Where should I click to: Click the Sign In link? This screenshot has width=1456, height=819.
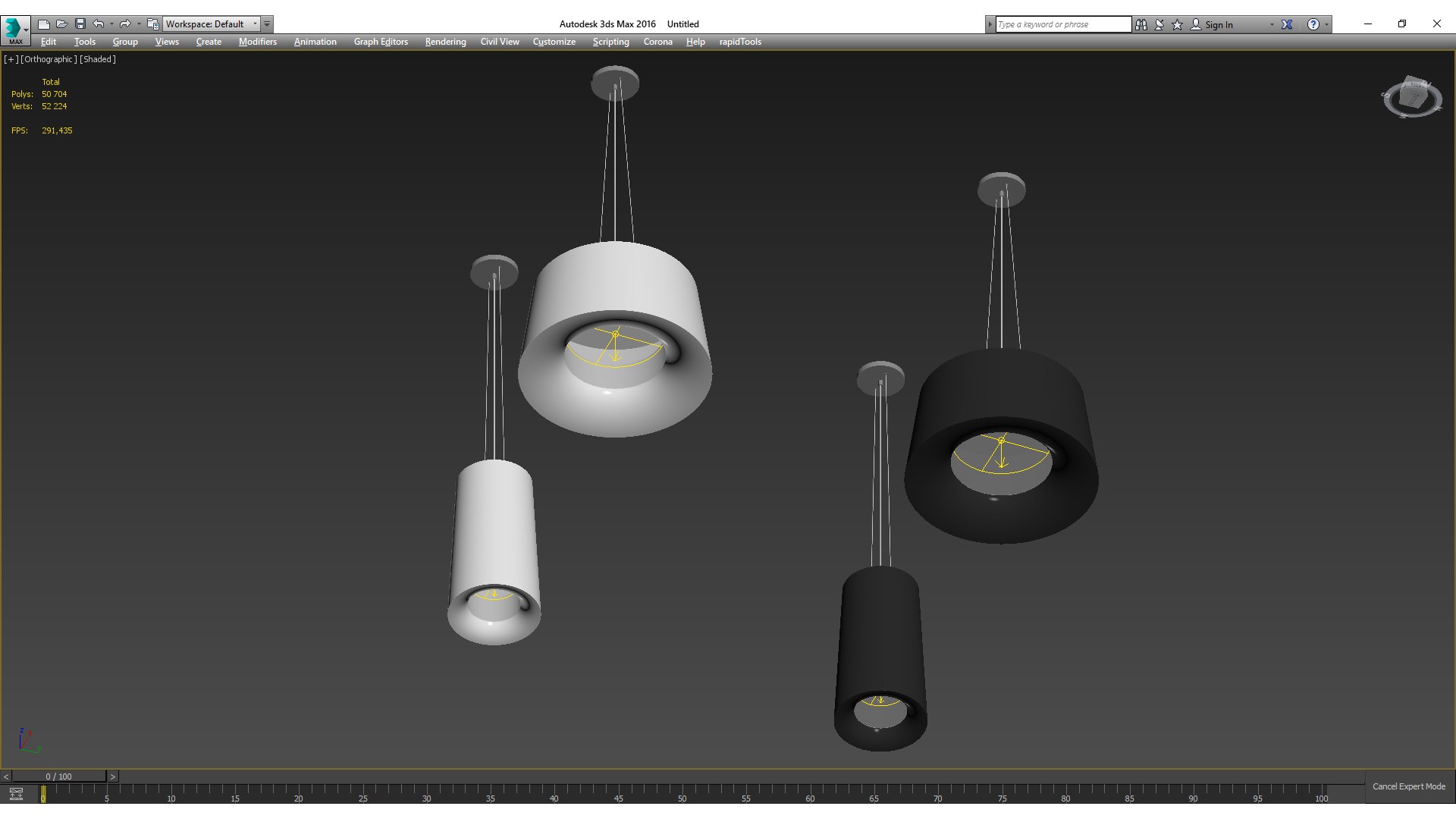pyautogui.click(x=1219, y=24)
